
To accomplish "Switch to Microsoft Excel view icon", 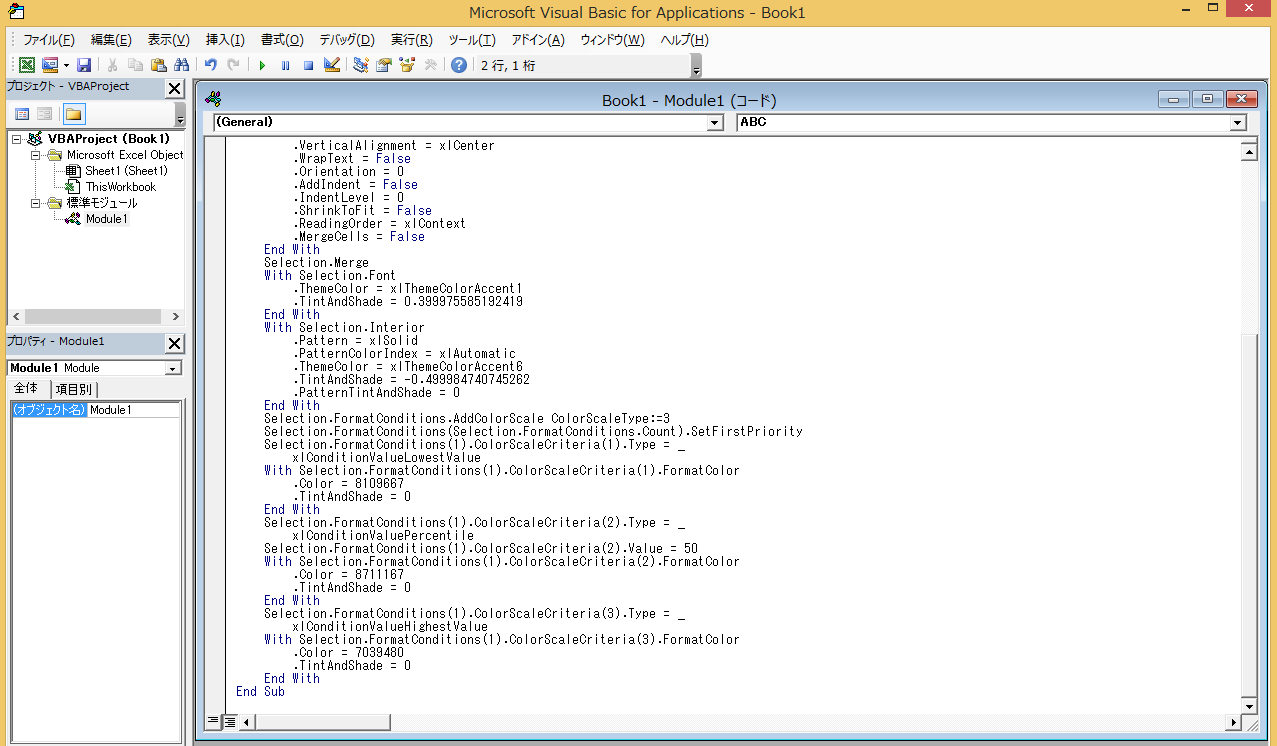I will (27, 65).
